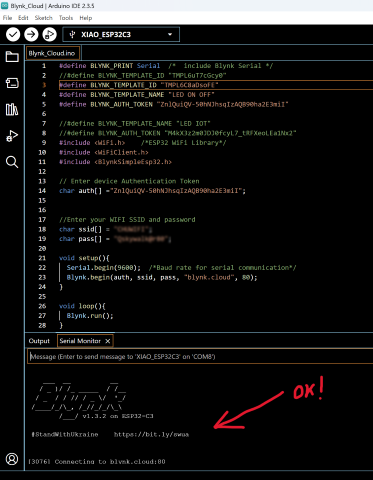This screenshot has width=373, height=480.
Task: Click the commented "LED IOT" template name line
Action: click(x=135, y=123)
